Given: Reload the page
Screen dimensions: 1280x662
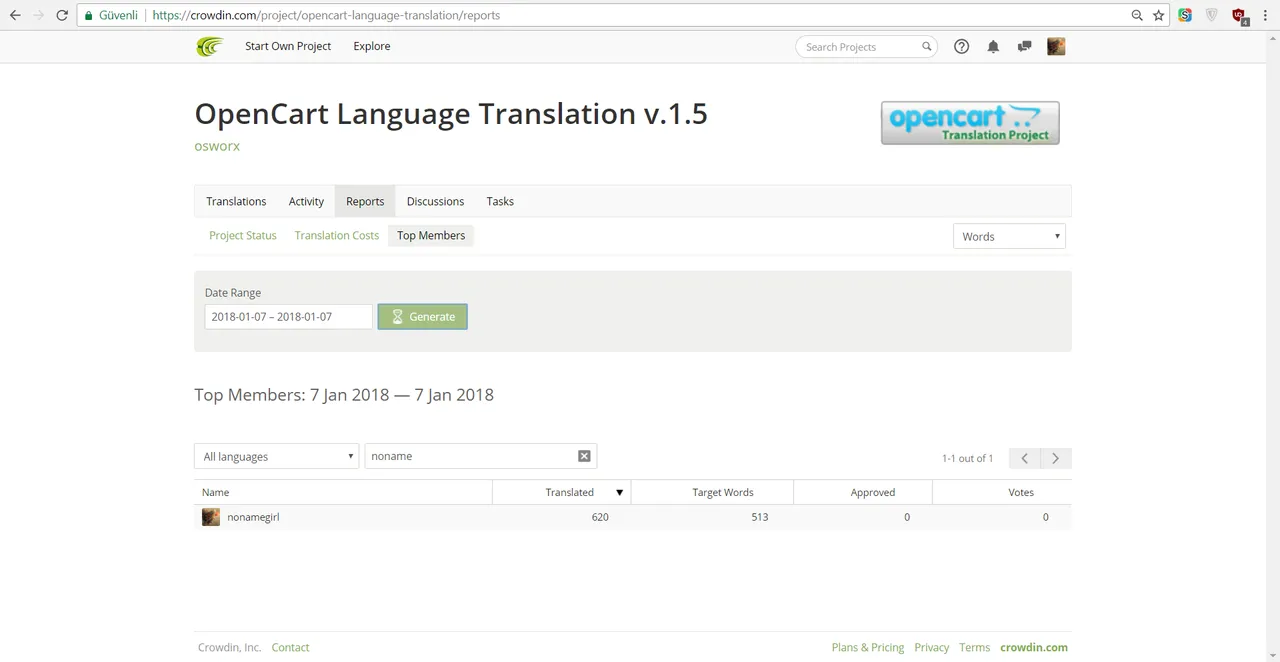Looking at the screenshot, I should (62, 15).
